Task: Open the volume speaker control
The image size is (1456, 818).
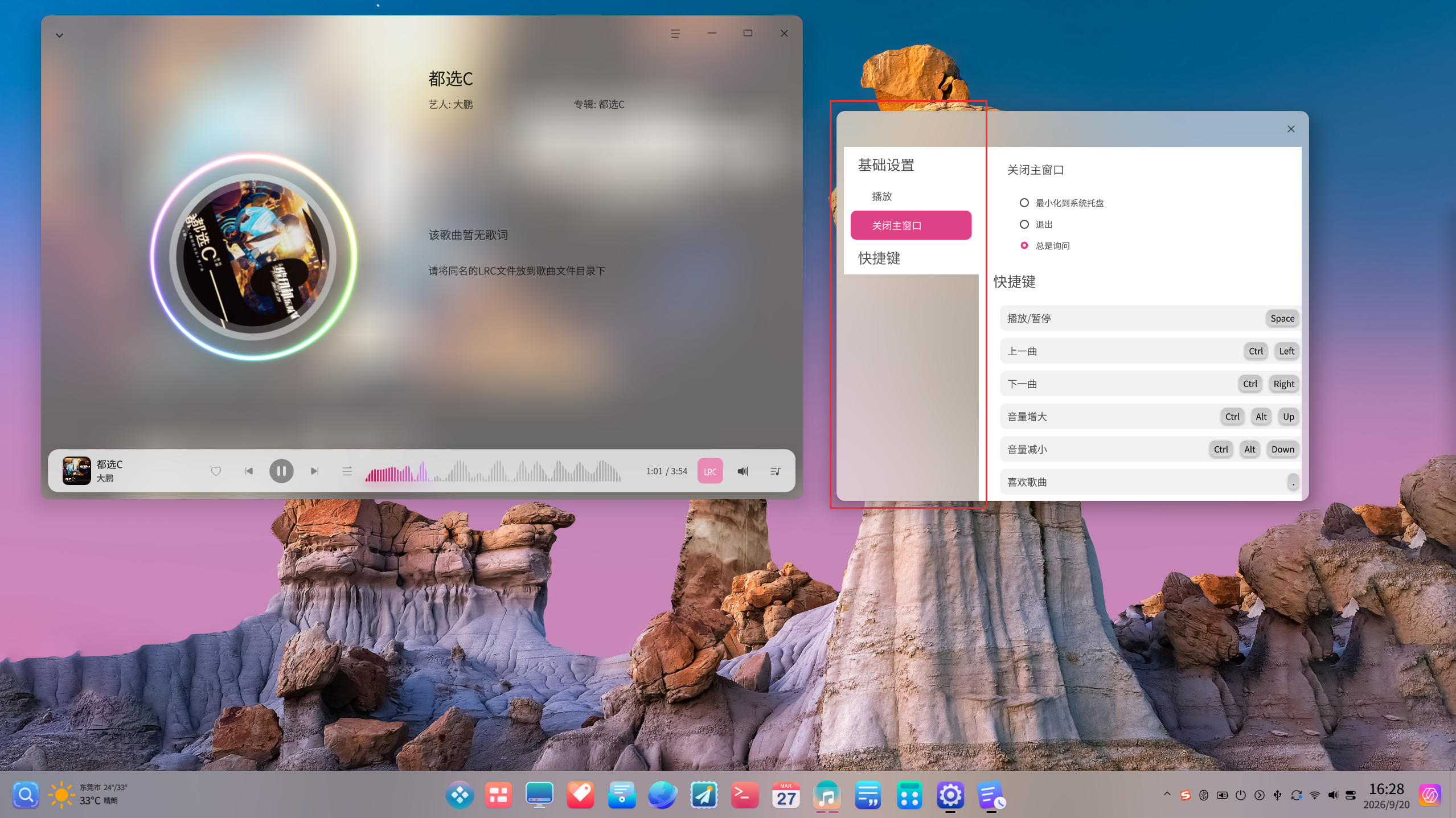Action: [x=743, y=471]
